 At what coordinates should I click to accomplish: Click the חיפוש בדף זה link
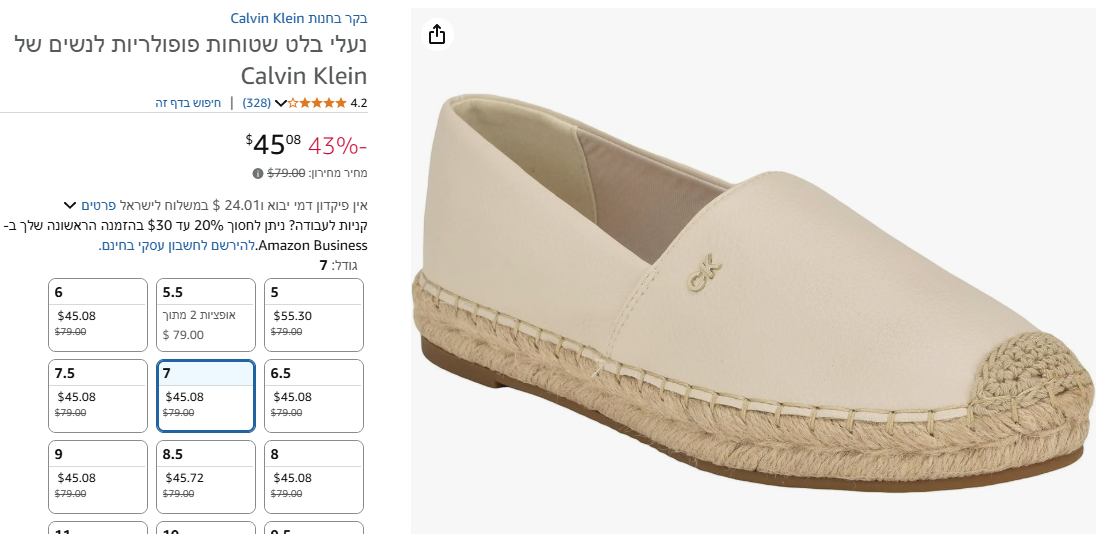click(188, 102)
